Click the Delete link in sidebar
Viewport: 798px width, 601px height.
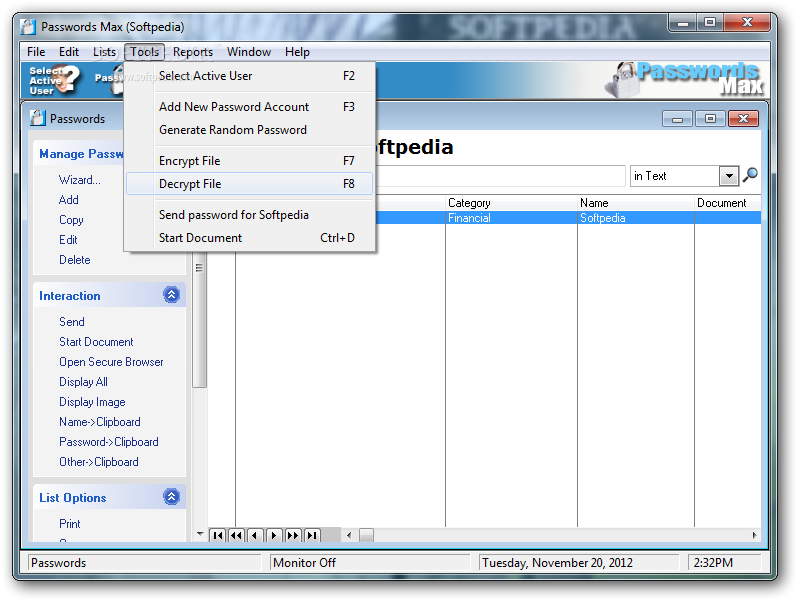75,260
